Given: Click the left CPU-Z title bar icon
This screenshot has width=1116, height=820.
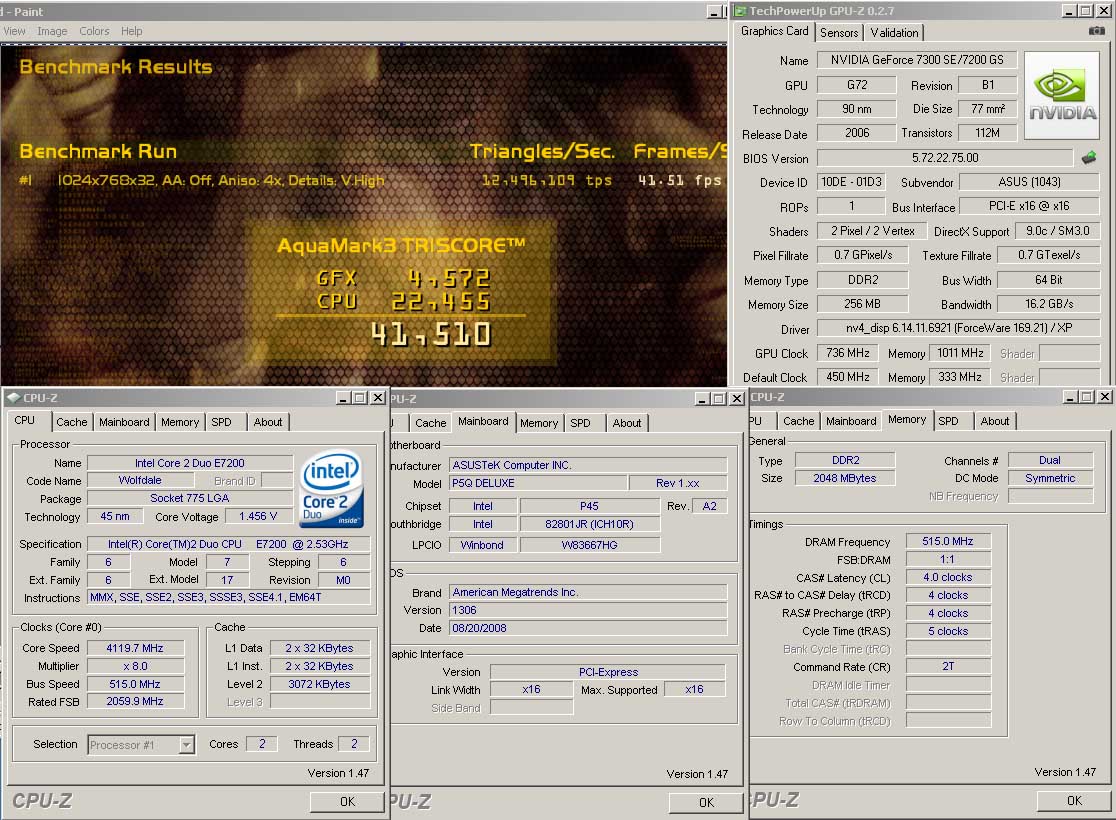Looking at the screenshot, I should point(14,398).
